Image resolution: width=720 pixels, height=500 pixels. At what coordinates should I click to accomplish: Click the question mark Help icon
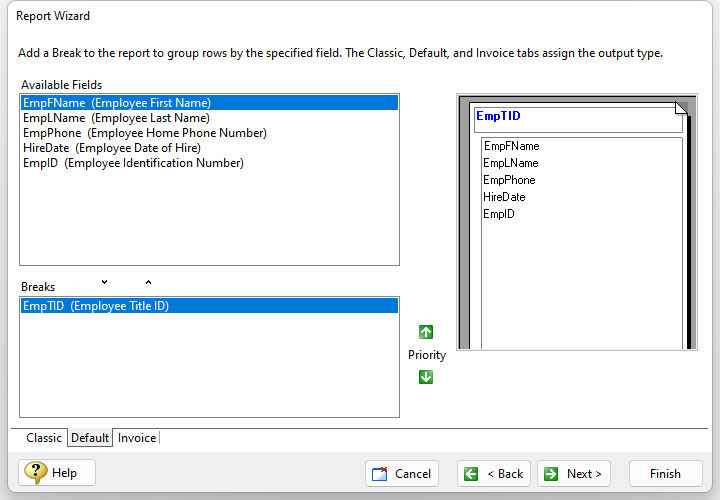[x=35, y=472]
